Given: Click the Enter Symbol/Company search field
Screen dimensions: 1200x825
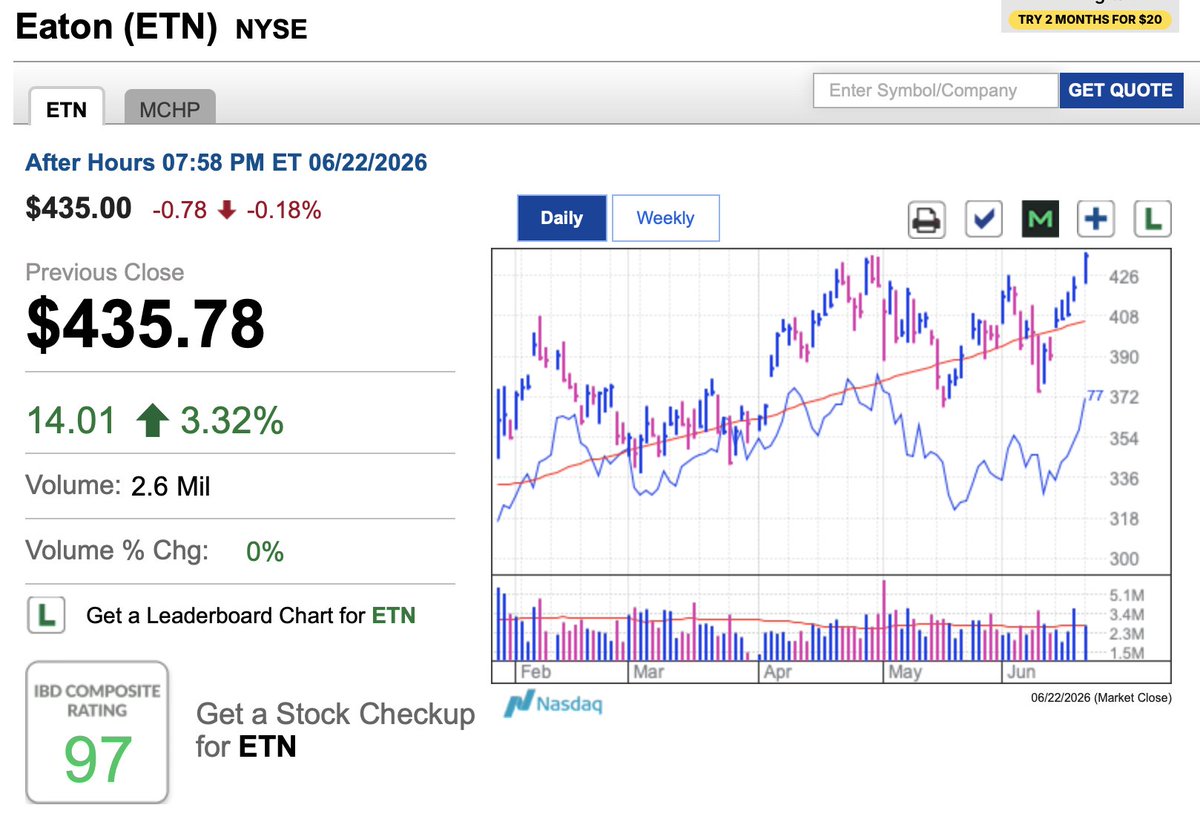Looking at the screenshot, I should click(935, 90).
